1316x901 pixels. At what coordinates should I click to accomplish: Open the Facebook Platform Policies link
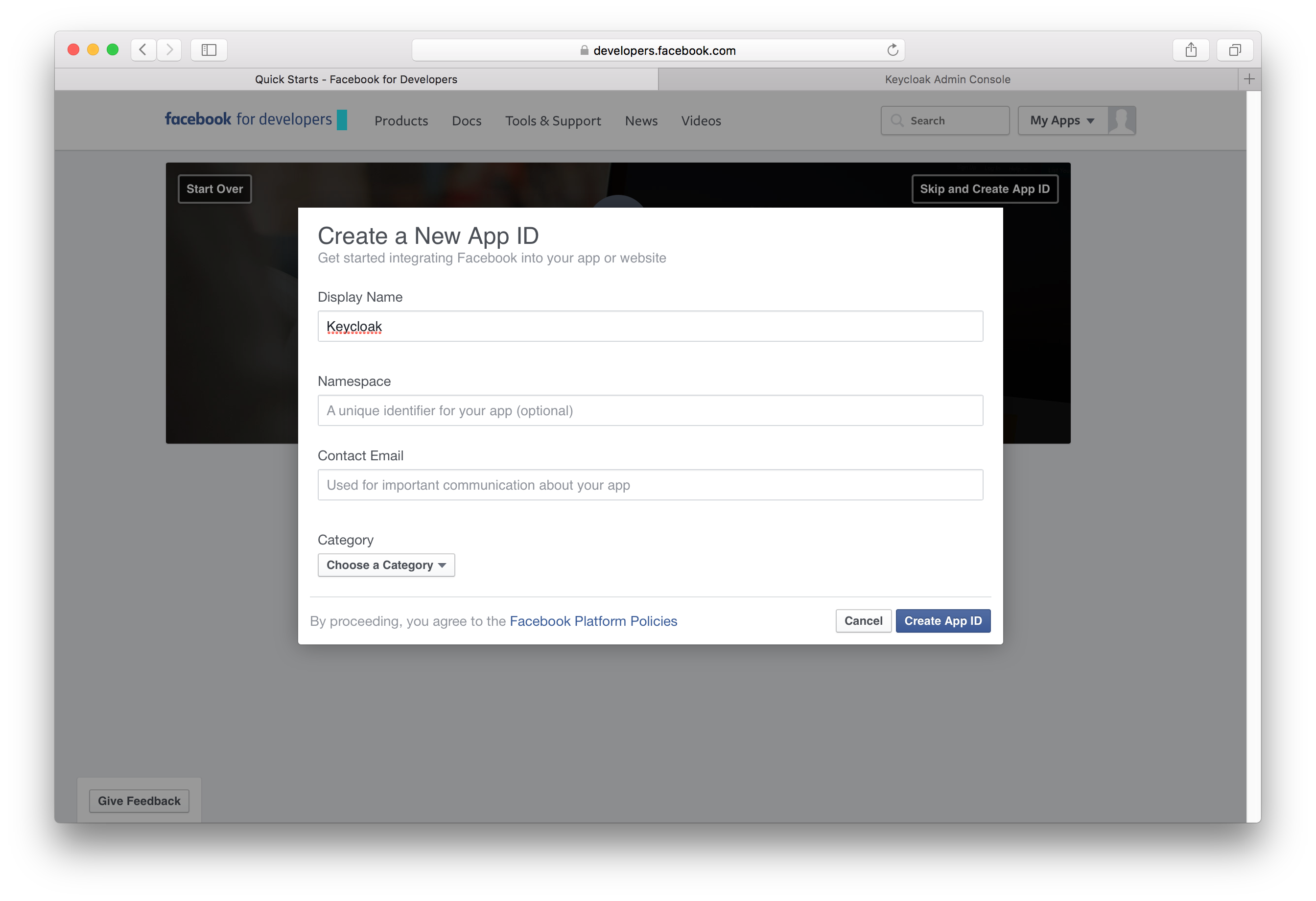593,621
